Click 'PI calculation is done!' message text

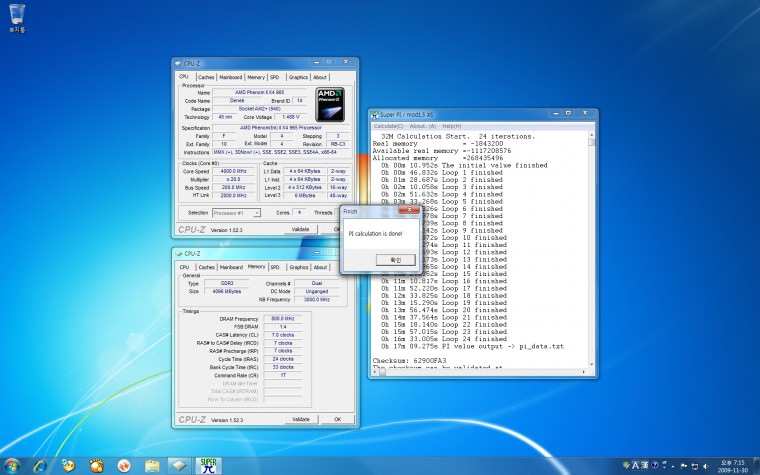(x=375, y=234)
